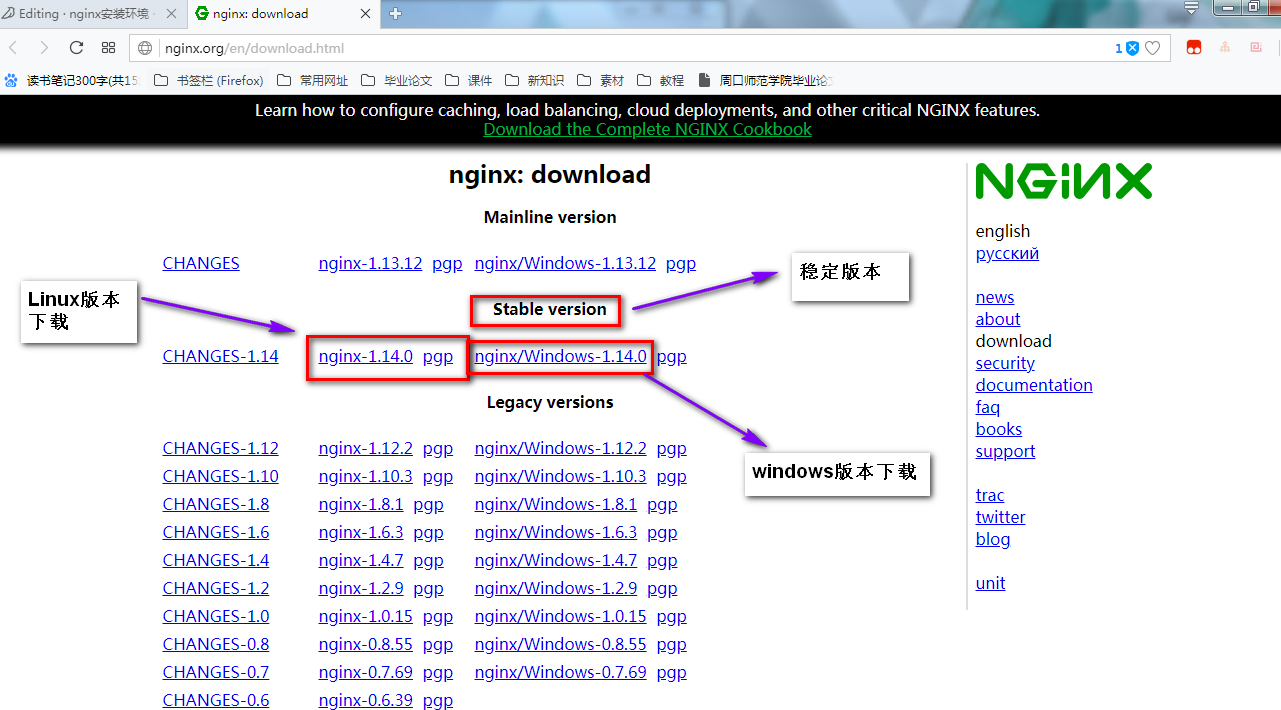Open the books sidebar link

click(x=999, y=429)
